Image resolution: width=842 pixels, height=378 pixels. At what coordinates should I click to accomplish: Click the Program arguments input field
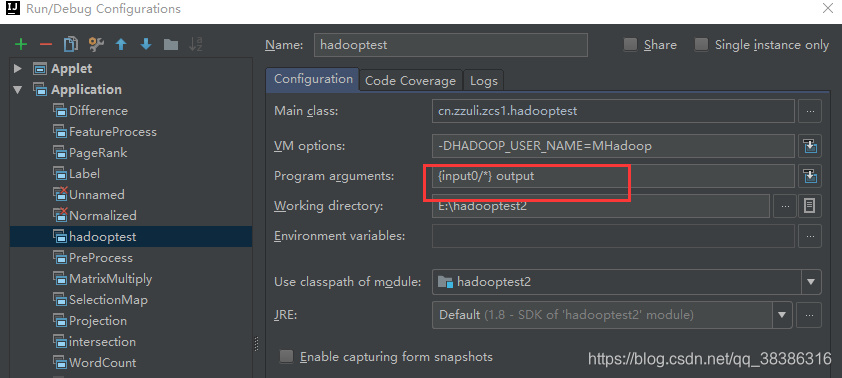(x=613, y=176)
